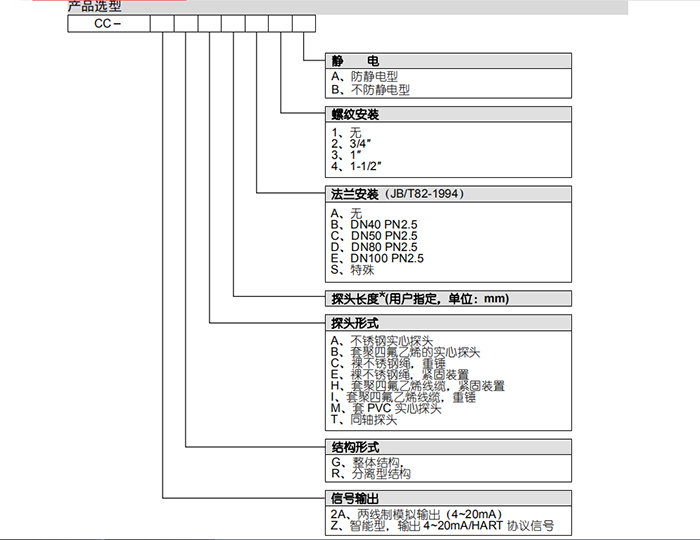700x540 pixels.
Task: Click the 螺纹安装 section header
Action: 355,115
